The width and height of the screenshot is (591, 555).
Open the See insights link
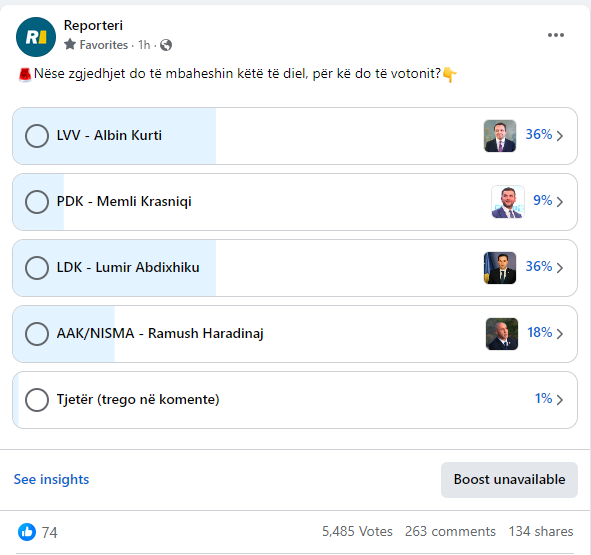tap(51, 479)
